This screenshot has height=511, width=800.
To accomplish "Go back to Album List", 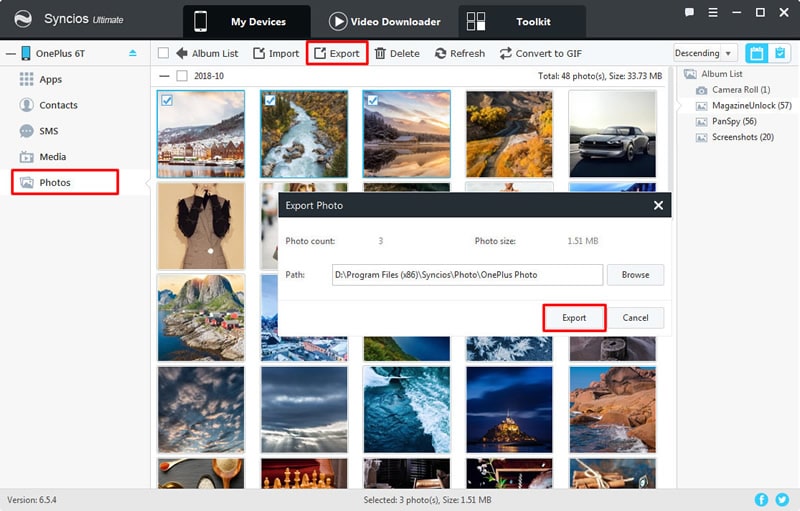I will click(207, 53).
